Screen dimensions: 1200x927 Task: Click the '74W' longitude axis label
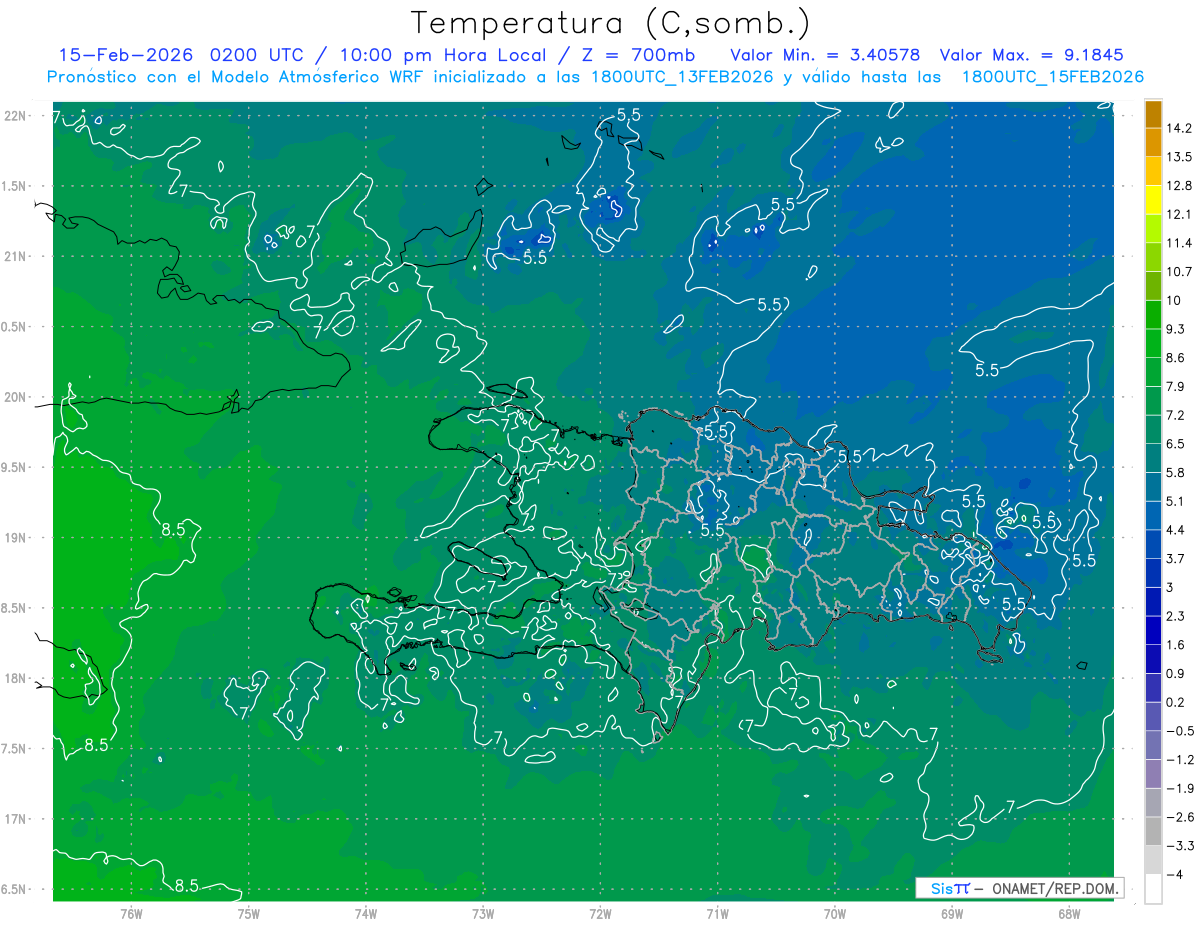(x=366, y=914)
